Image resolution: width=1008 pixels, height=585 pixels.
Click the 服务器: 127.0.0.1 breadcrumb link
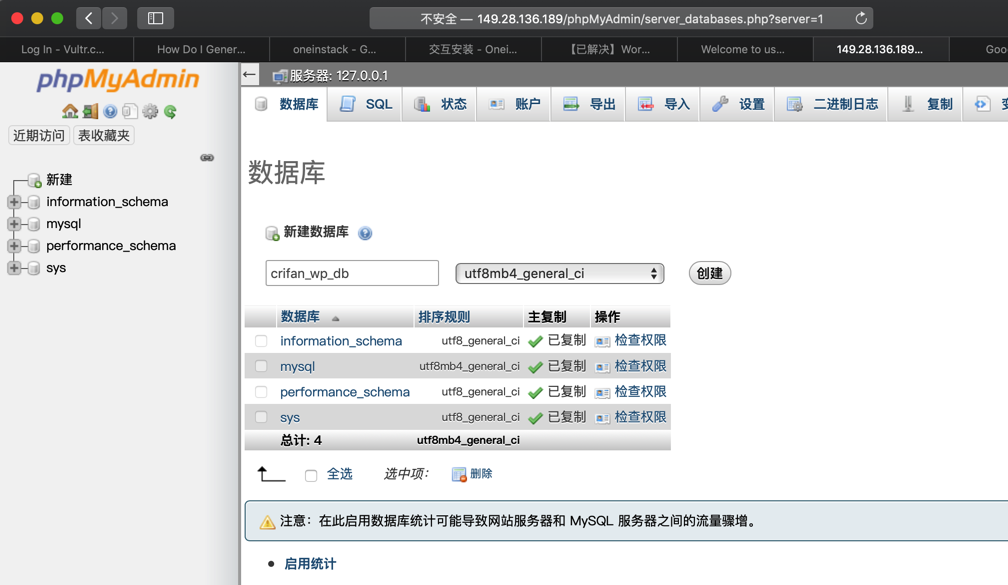click(338, 76)
